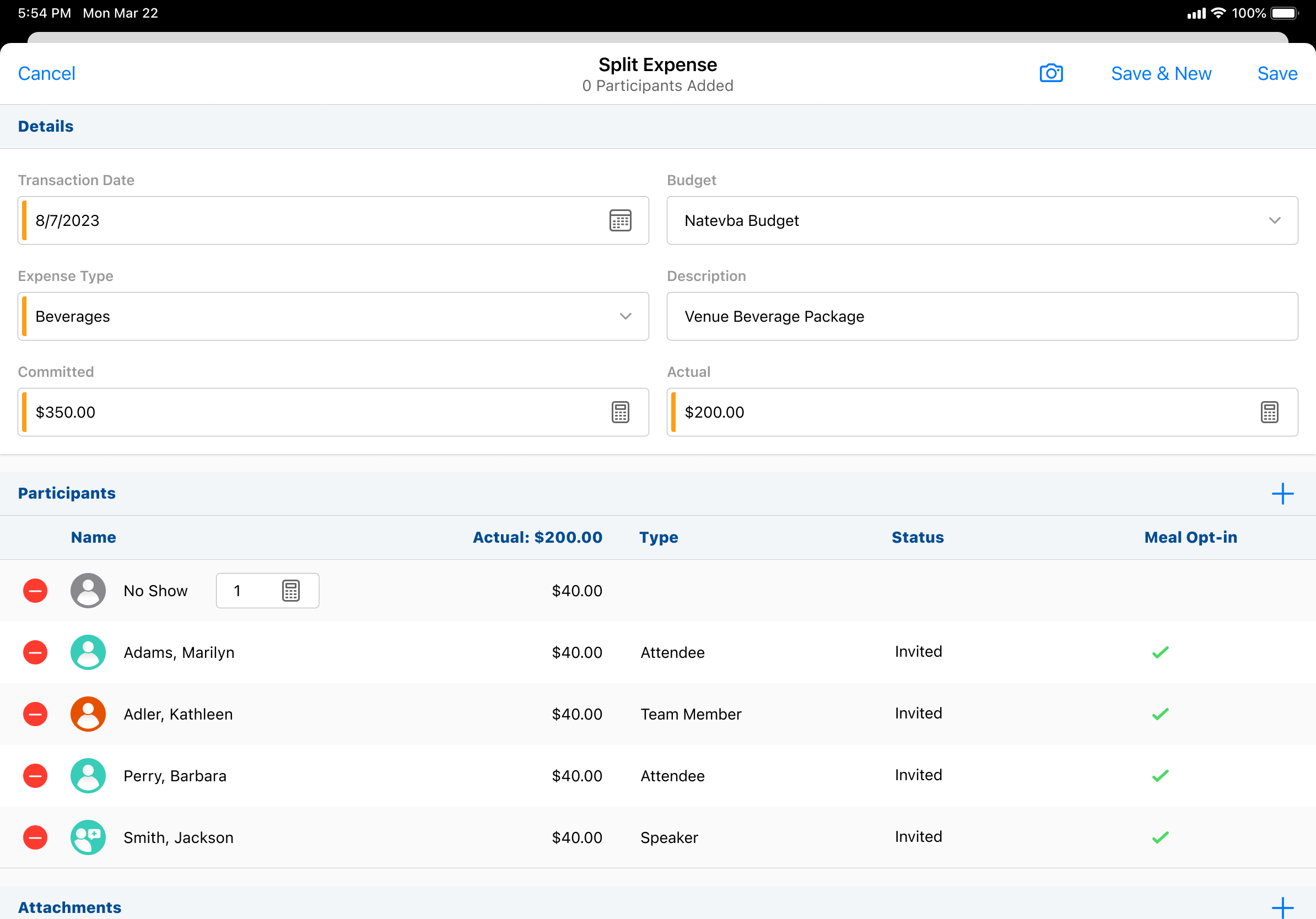Select Perry, Barbara avatar icon

click(x=88, y=776)
